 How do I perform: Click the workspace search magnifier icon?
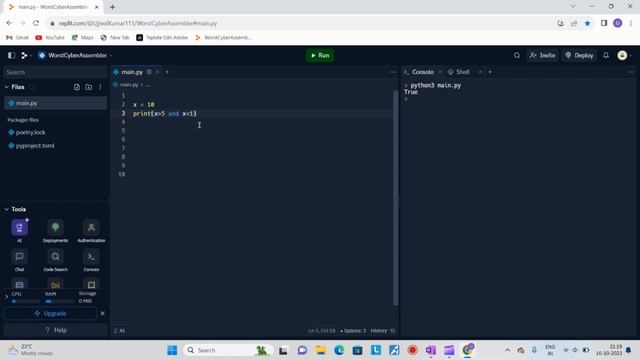(x=517, y=56)
